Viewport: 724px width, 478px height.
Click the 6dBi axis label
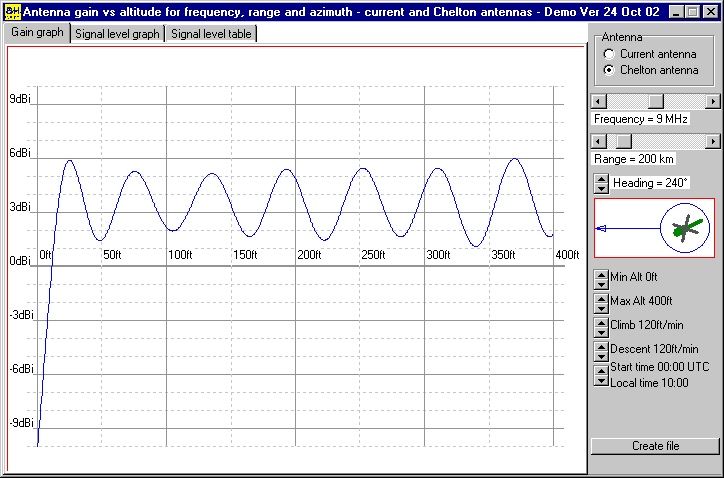tap(20, 153)
